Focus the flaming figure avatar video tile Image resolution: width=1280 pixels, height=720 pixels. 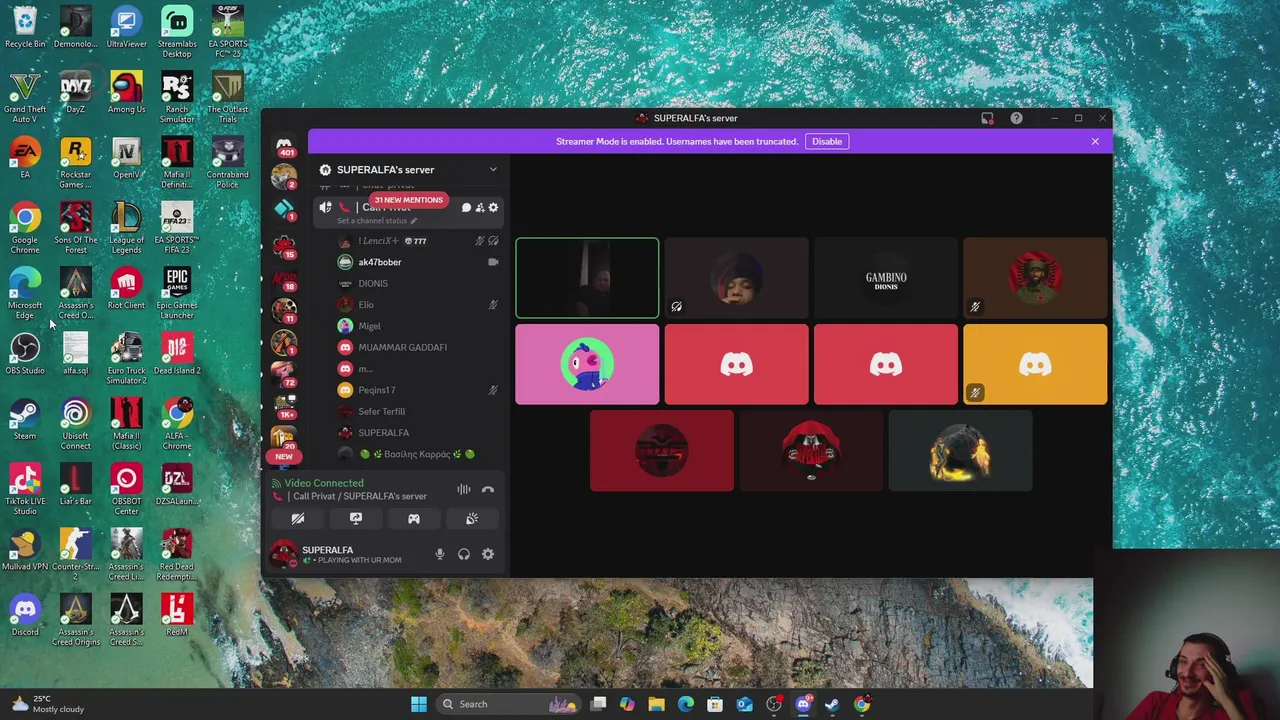click(960, 451)
